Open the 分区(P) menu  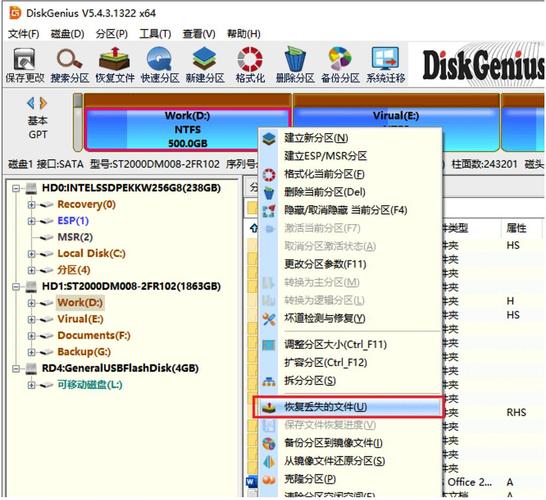click(x=112, y=34)
